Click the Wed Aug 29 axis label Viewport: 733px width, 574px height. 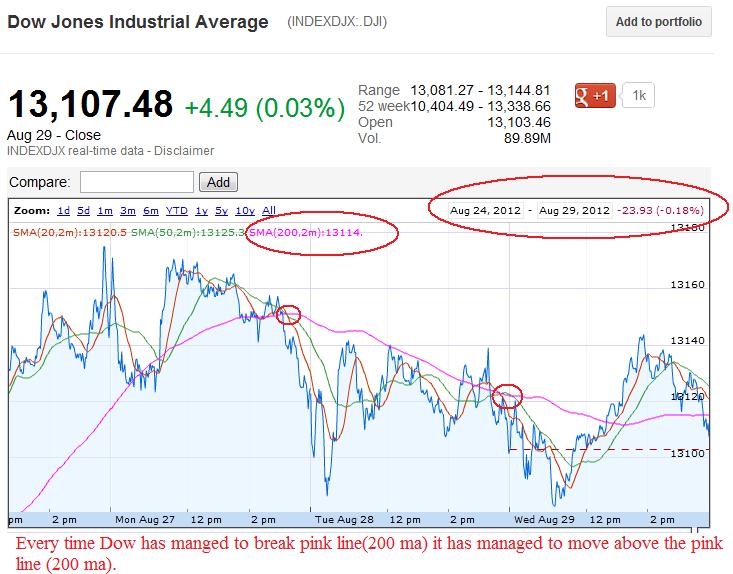point(544,520)
